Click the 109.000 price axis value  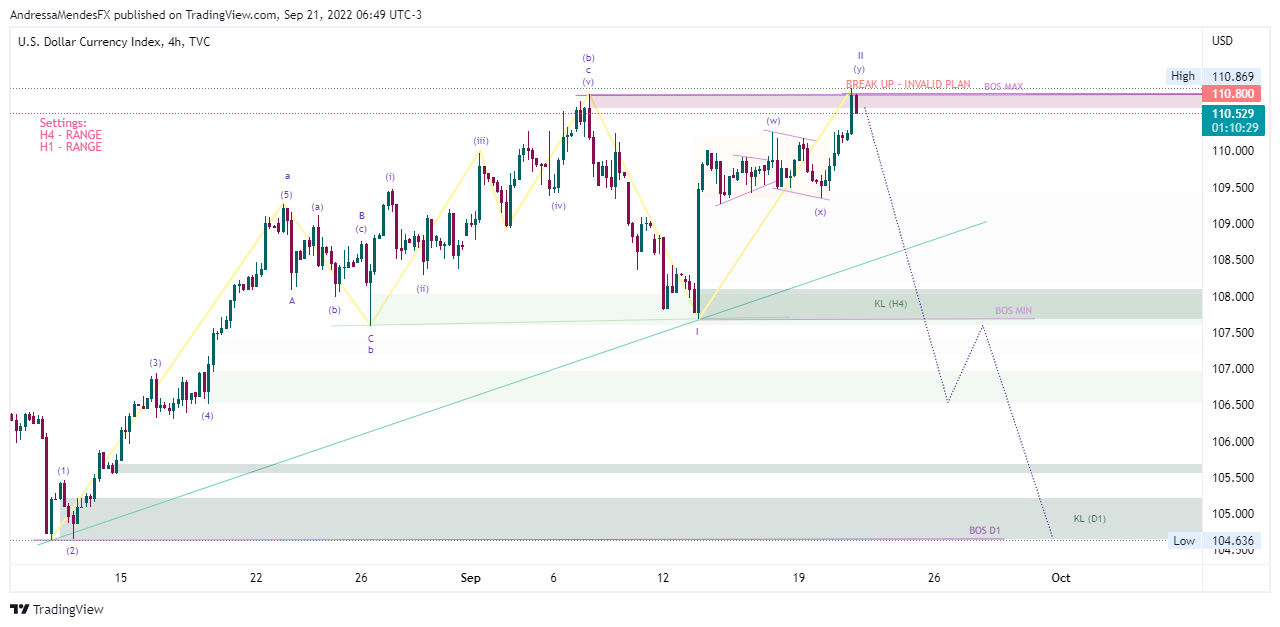click(x=1233, y=223)
